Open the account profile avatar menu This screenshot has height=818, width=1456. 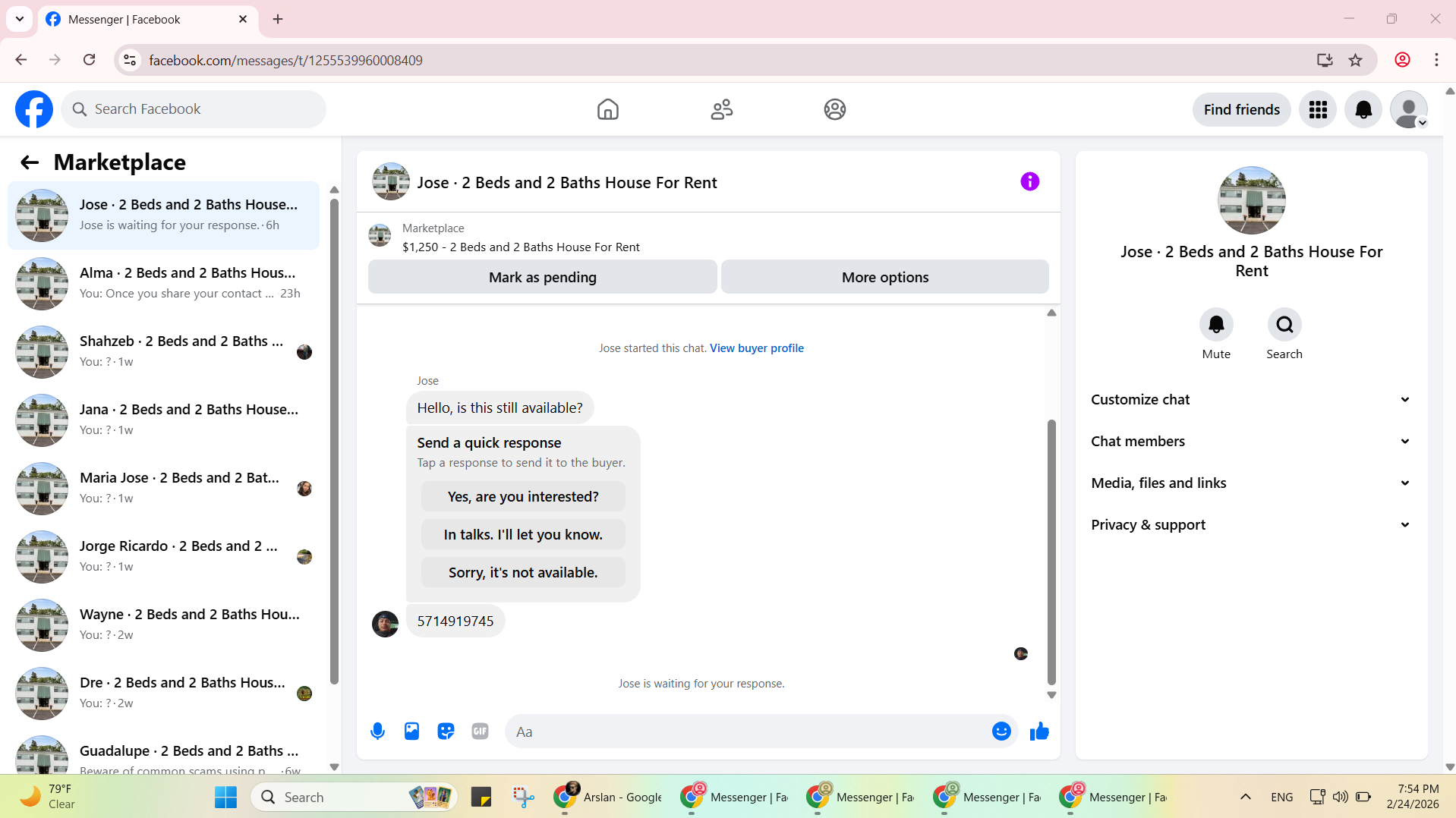[1409, 110]
